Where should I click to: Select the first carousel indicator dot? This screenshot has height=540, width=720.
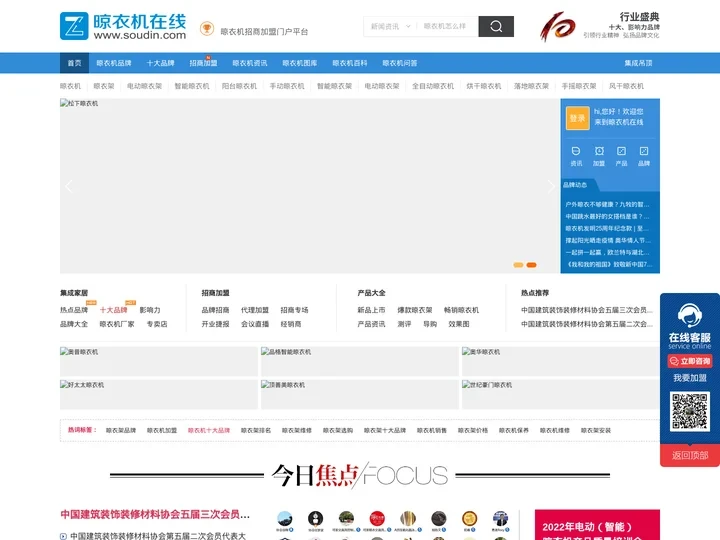pyautogui.click(x=518, y=265)
